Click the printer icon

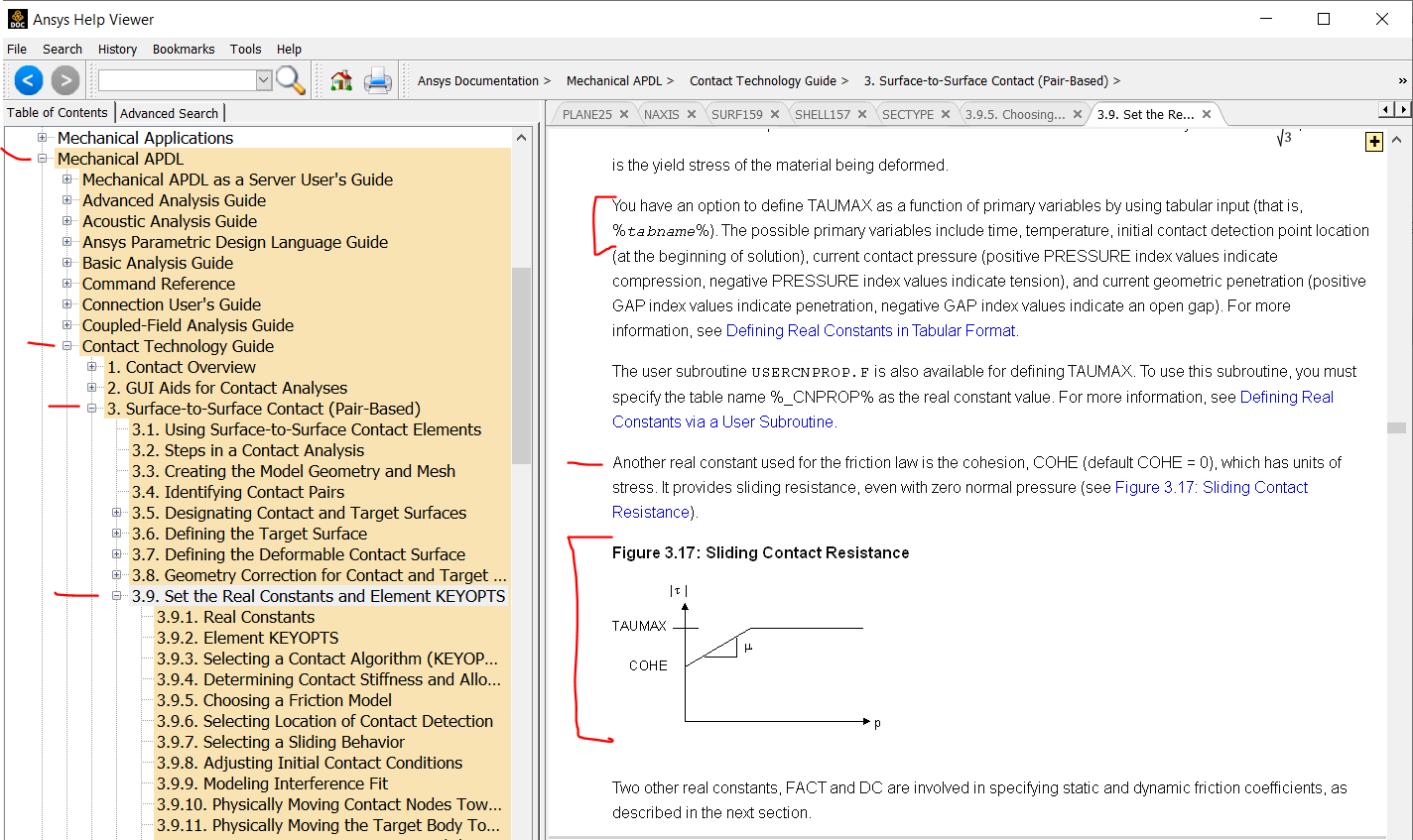click(378, 80)
